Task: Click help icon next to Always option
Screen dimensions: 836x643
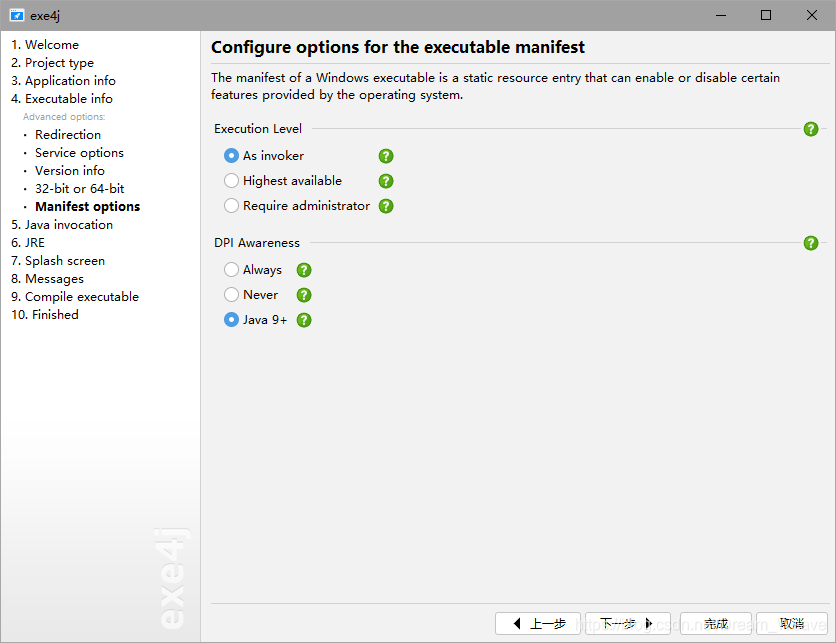Action: (304, 270)
